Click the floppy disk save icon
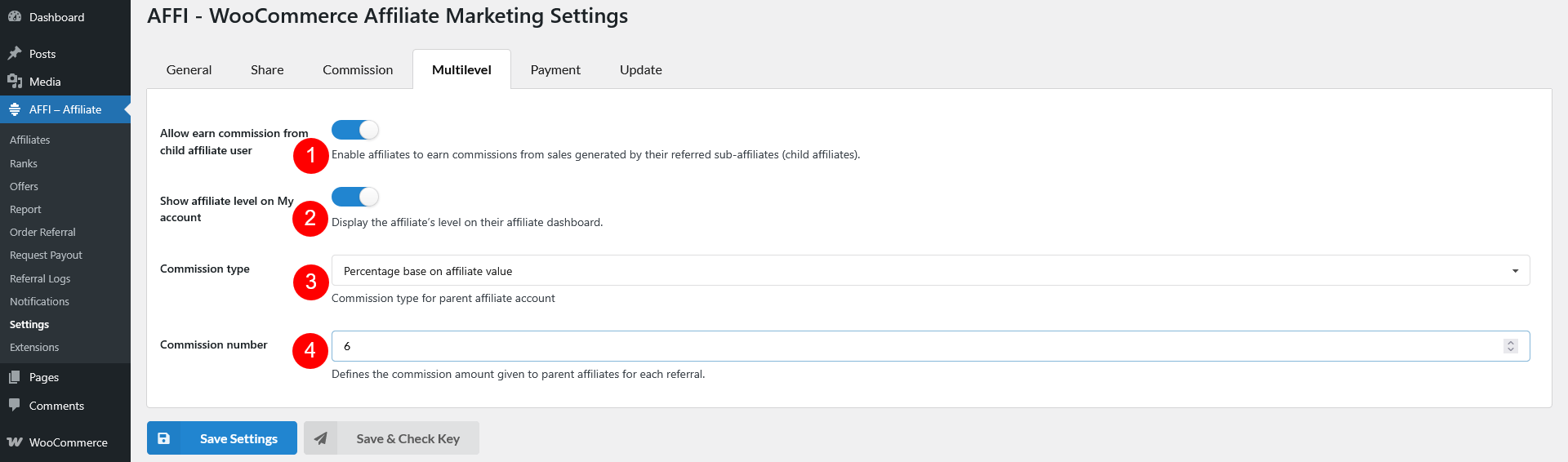 pyautogui.click(x=163, y=438)
